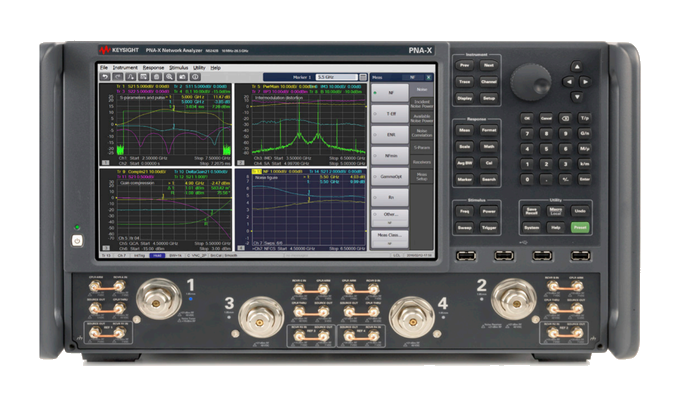Image resolution: width=700 pixels, height=420 pixels.
Task: Push the Trace hardware key
Action: coord(464,82)
